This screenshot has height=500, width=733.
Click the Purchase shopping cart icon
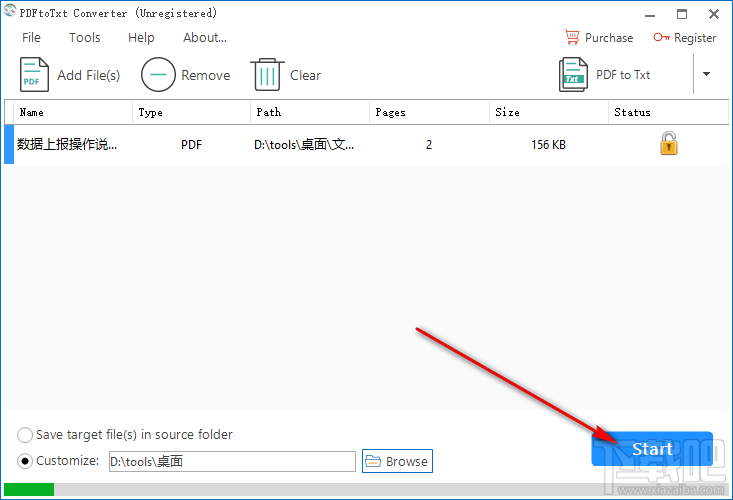tap(572, 37)
